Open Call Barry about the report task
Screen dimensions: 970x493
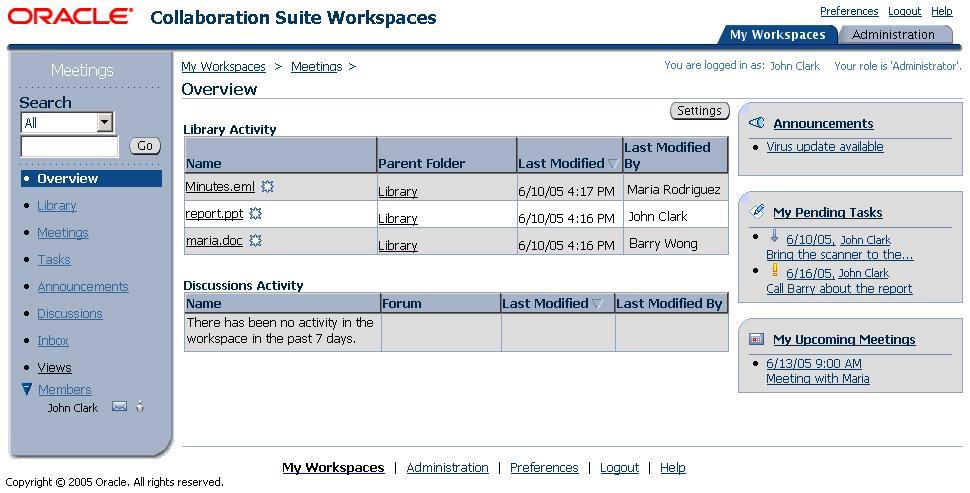click(x=839, y=289)
